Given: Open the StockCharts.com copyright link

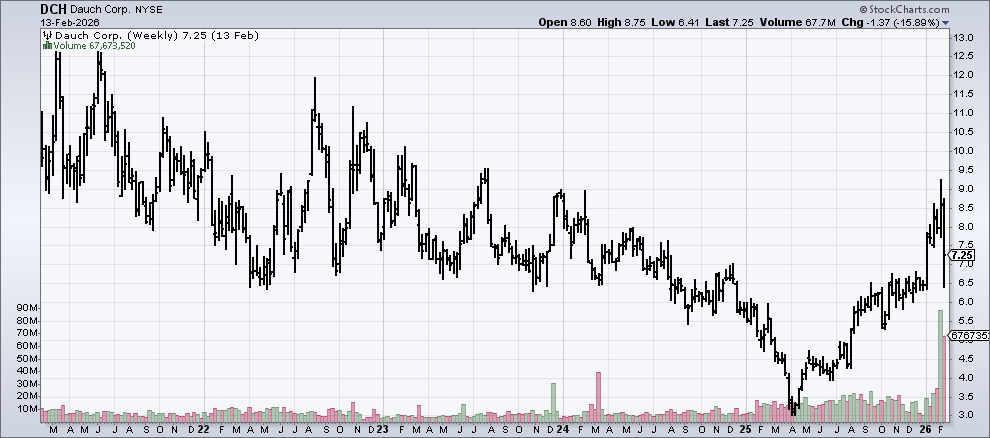Looking at the screenshot, I should point(904,9).
